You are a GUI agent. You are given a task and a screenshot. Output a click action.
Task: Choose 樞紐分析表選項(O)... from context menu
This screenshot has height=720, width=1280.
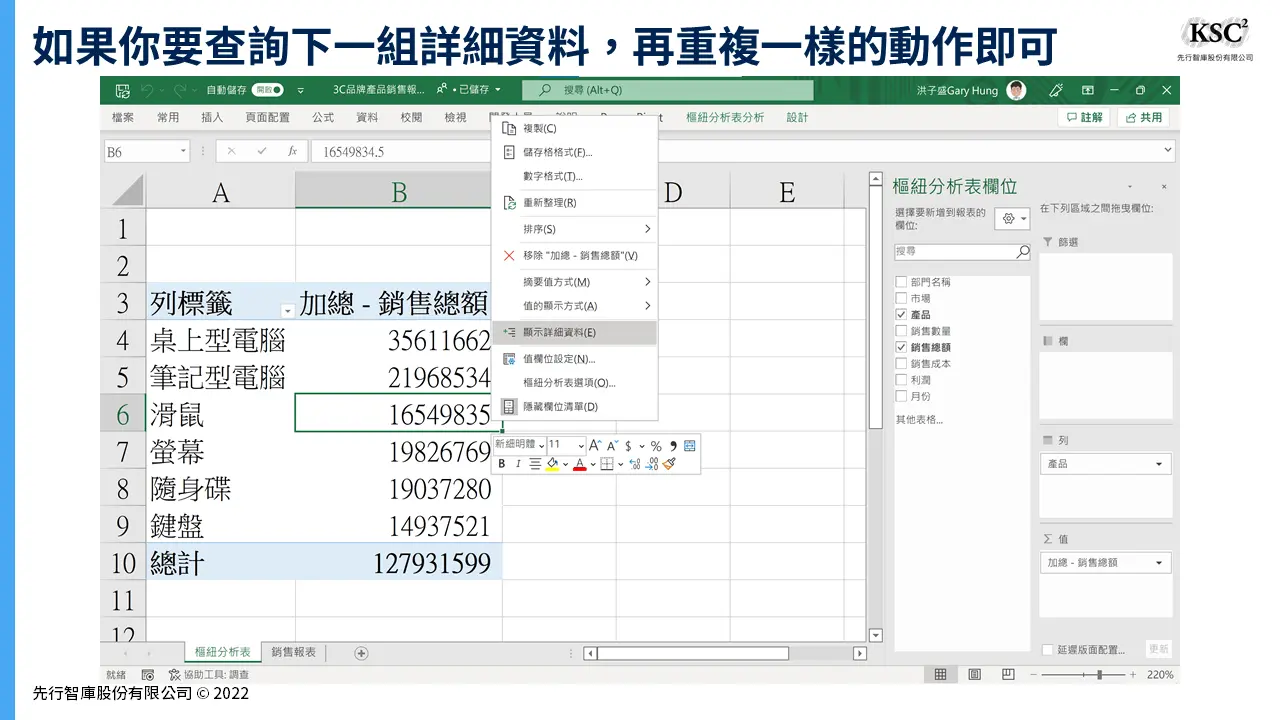(575, 383)
